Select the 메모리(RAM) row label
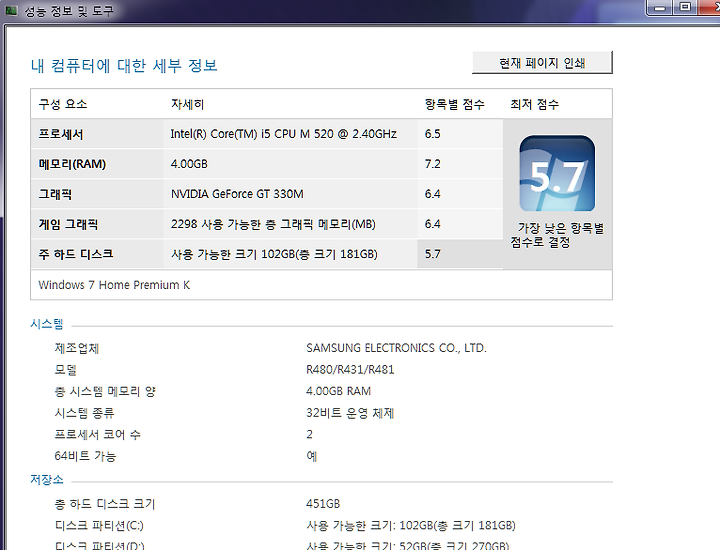720x550 pixels. coord(72,164)
